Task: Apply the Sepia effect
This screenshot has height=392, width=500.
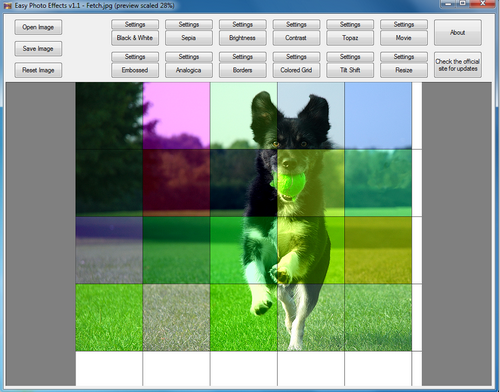Action: [x=189, y=38]
